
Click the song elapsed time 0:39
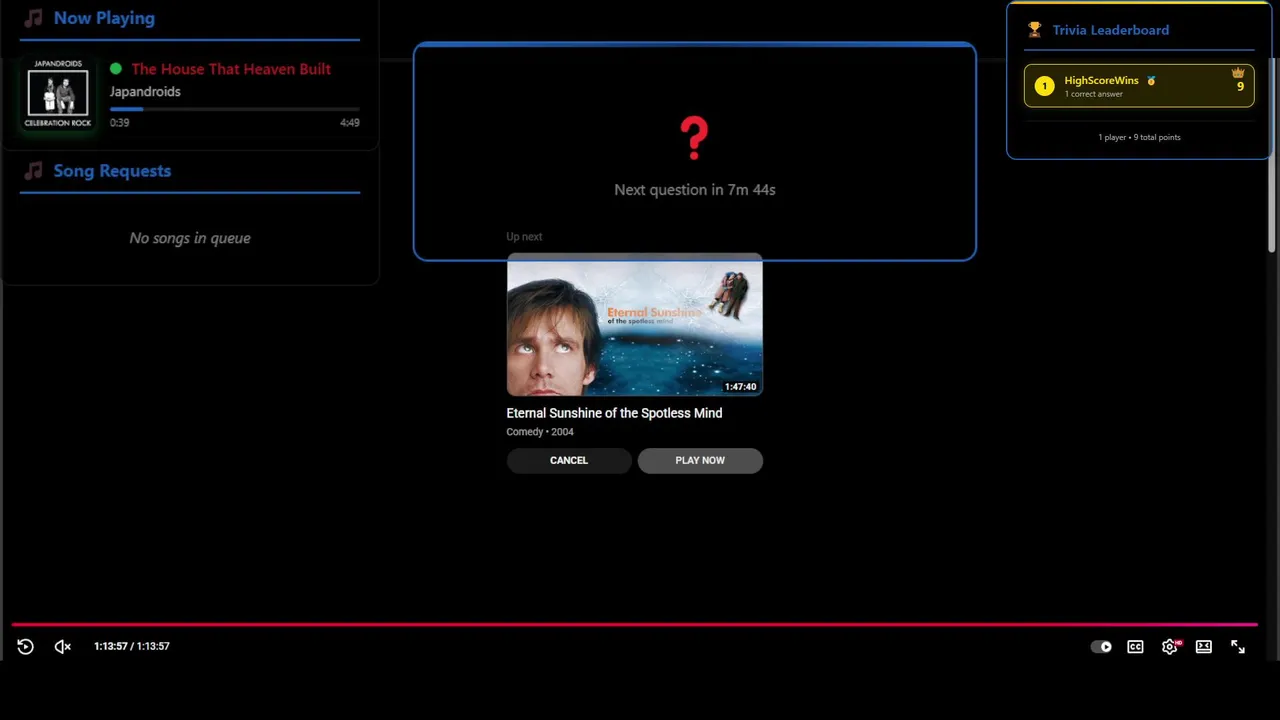120,123
